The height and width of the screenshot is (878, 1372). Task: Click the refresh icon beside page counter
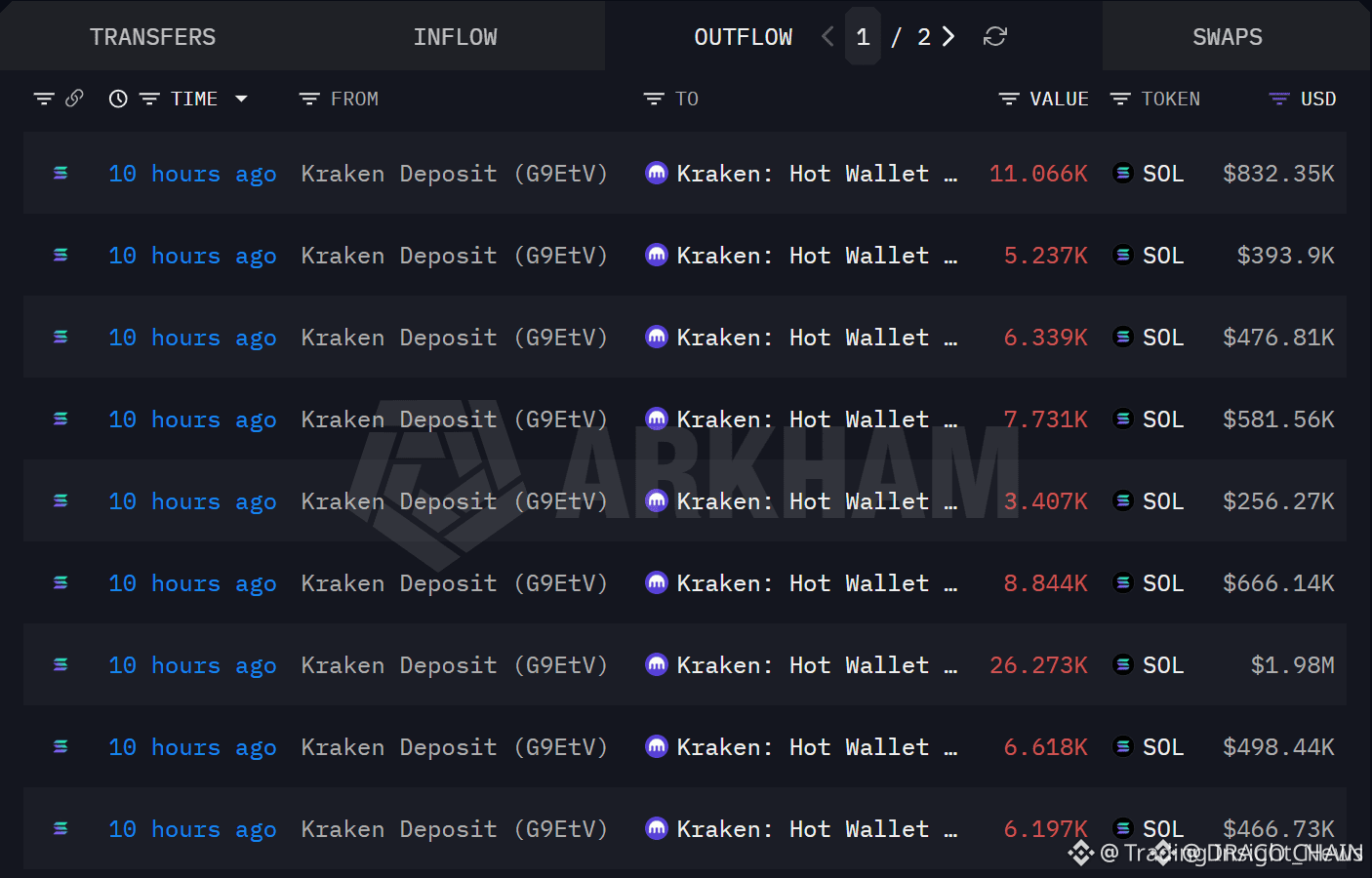pos(994,37)
